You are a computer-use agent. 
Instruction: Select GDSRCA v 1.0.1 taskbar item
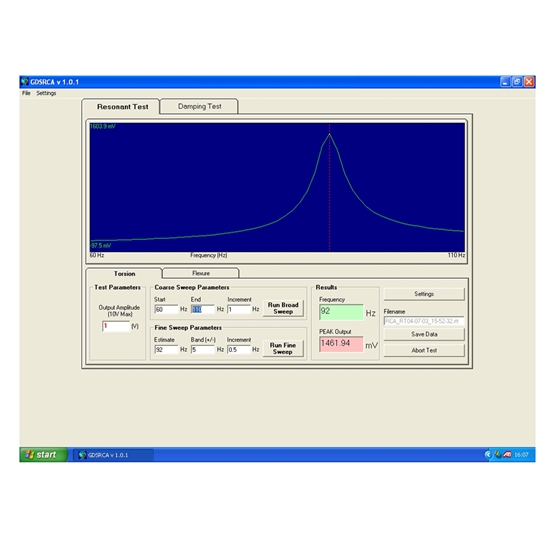(x=114, y=455)
